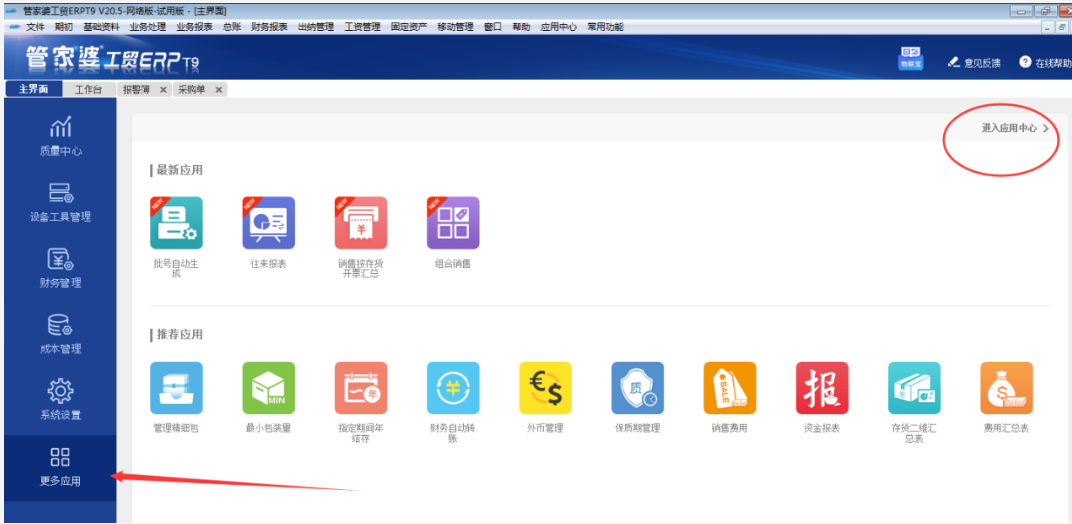
Task: Open the 财务自动转账 app
Action: coord(453,388)
